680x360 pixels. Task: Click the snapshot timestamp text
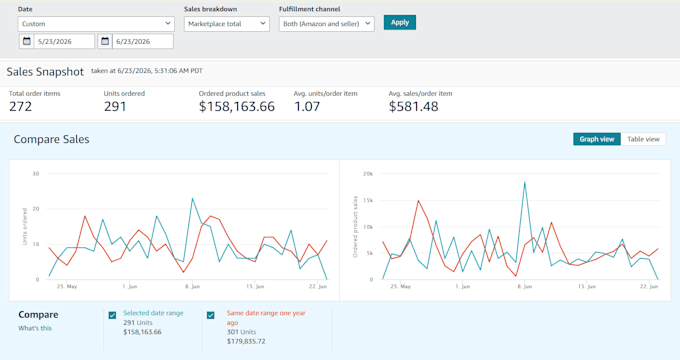[x=147, y=71]
